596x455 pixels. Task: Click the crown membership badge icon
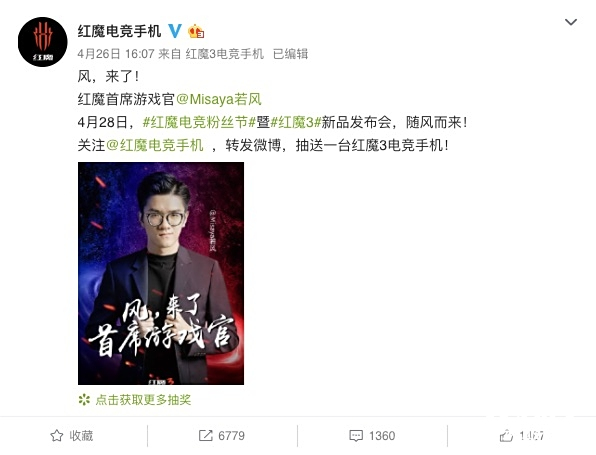tap(196, 31)
